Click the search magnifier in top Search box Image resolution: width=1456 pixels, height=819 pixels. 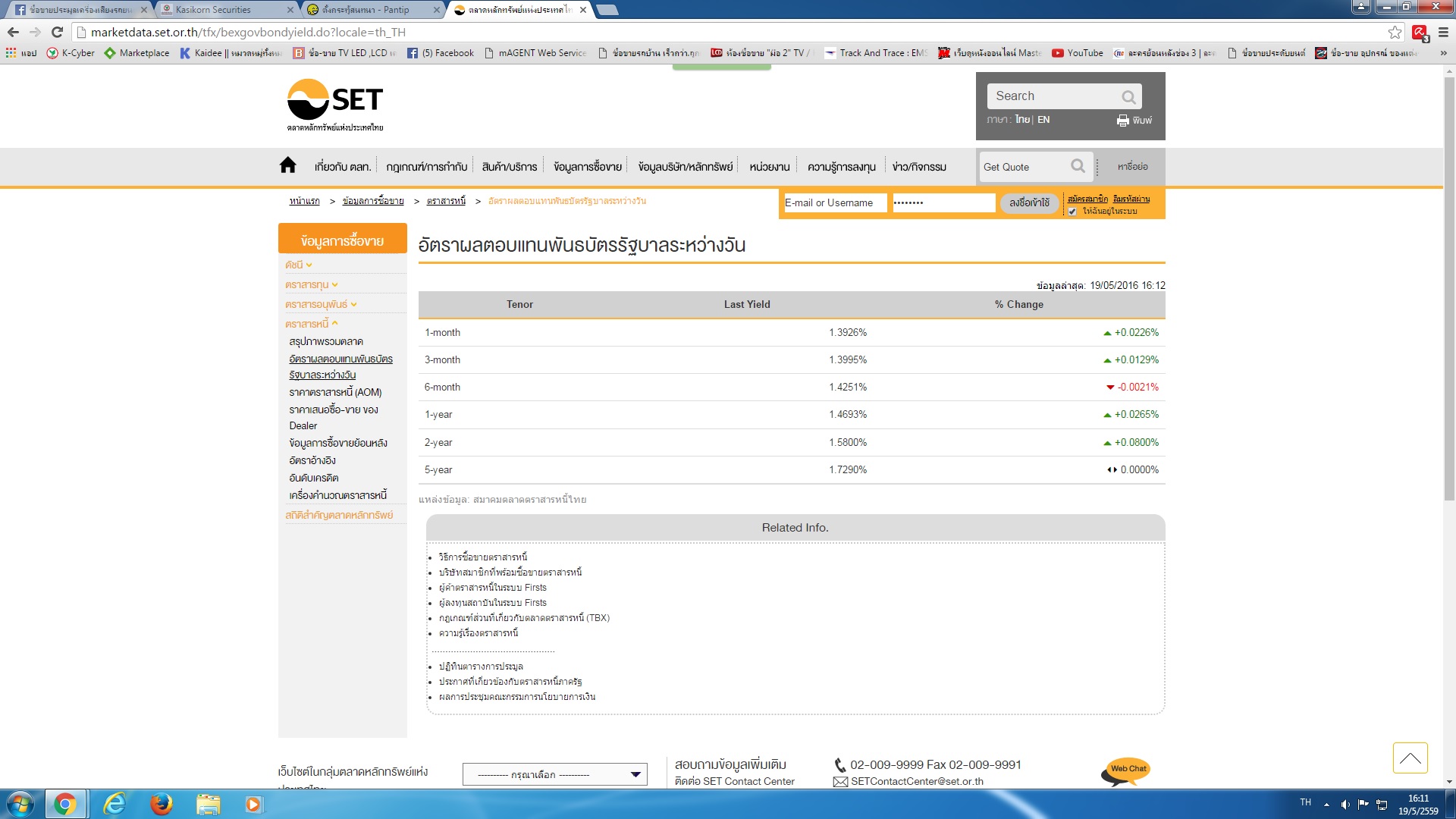click(1128, 97)
